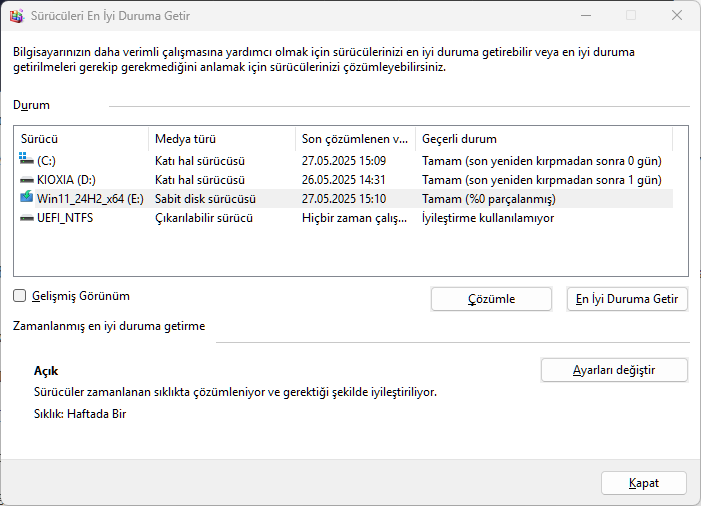
Task: Minimize the Sürücüleri En İyi Duruma Getir window
Action: 584,15
